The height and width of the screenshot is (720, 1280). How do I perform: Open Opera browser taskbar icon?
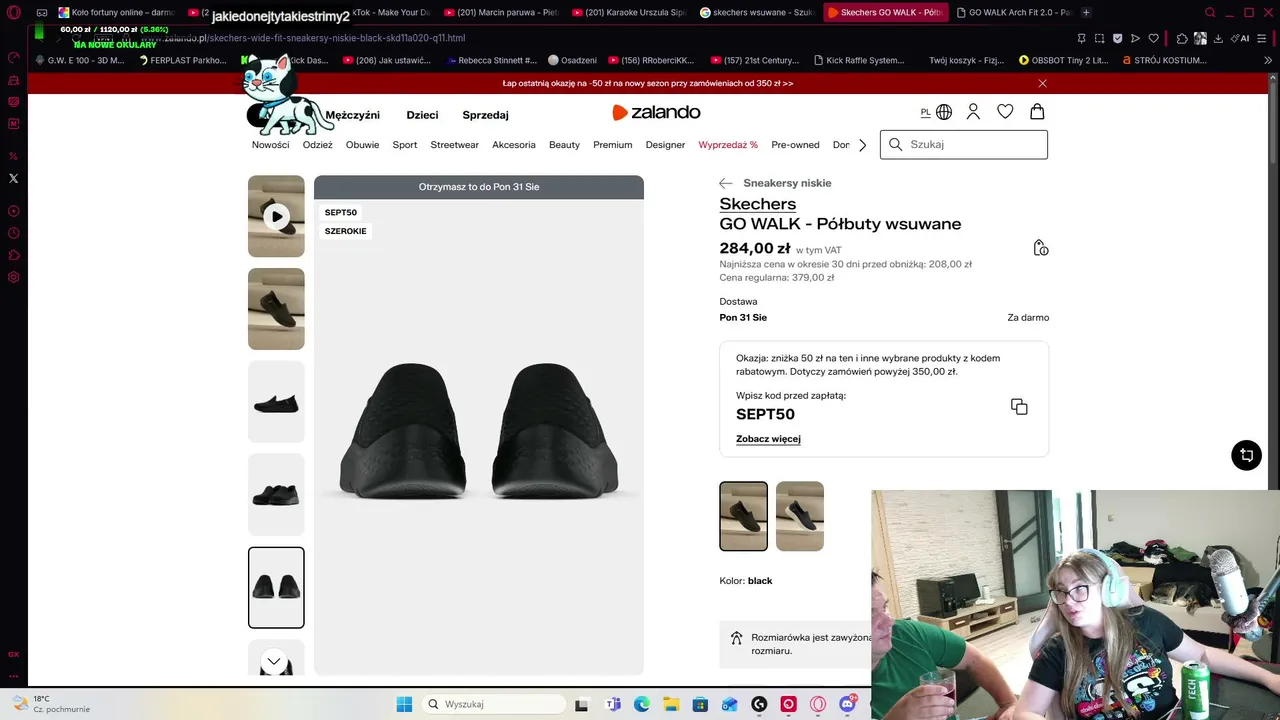(x=818, y=704)
